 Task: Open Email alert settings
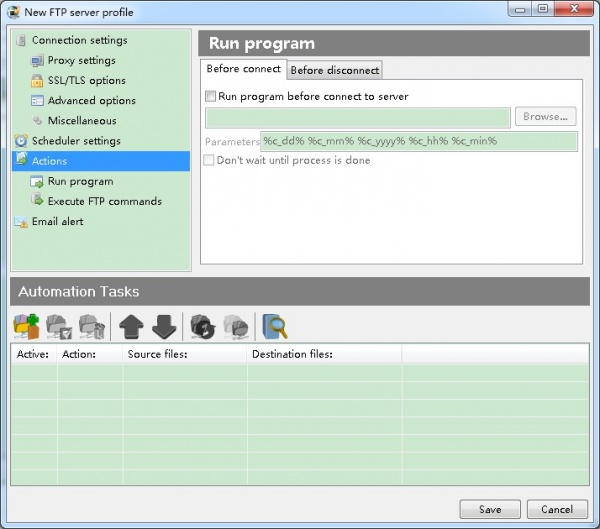57,221
